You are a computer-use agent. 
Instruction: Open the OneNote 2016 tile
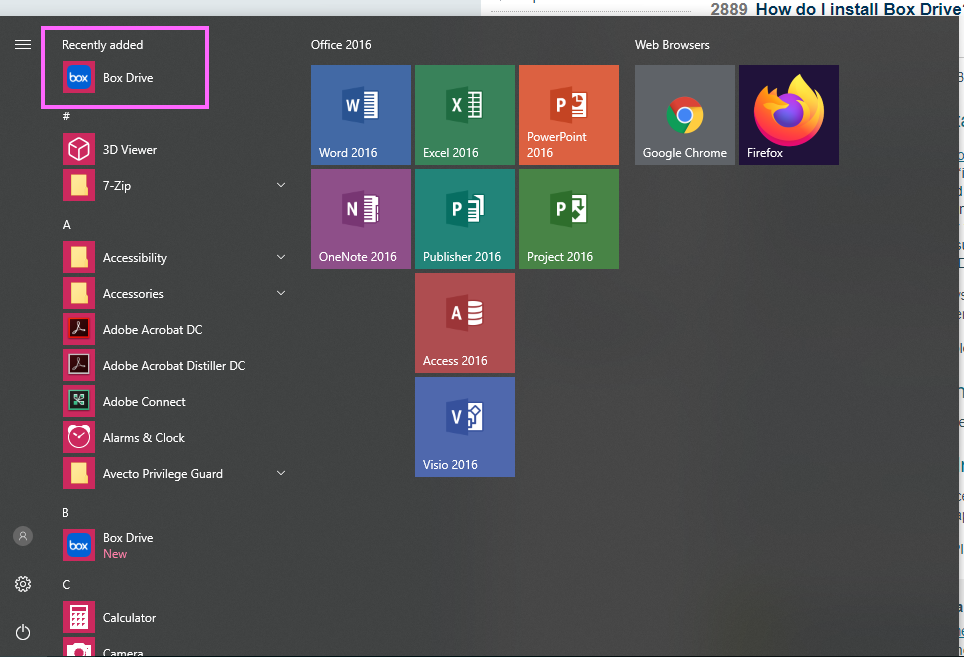[361, 219]
